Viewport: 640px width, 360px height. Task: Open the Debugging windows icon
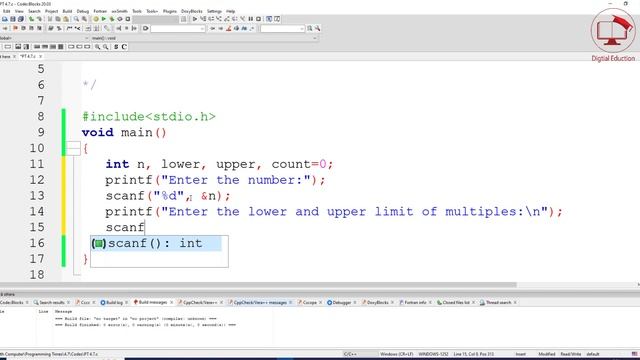click(269, 19)
